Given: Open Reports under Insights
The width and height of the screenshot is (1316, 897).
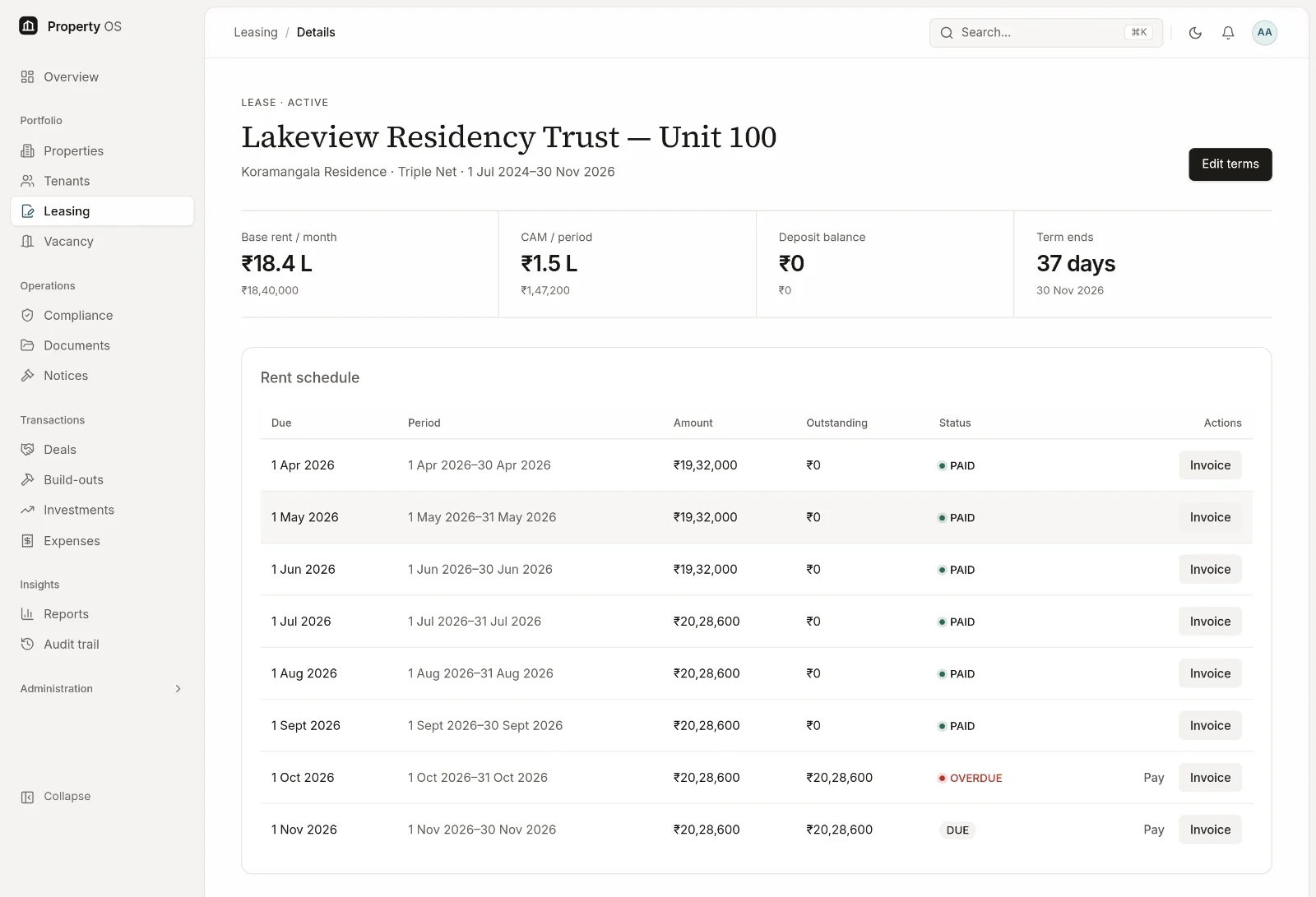Looking at the screenshot, I should [102, 614].
